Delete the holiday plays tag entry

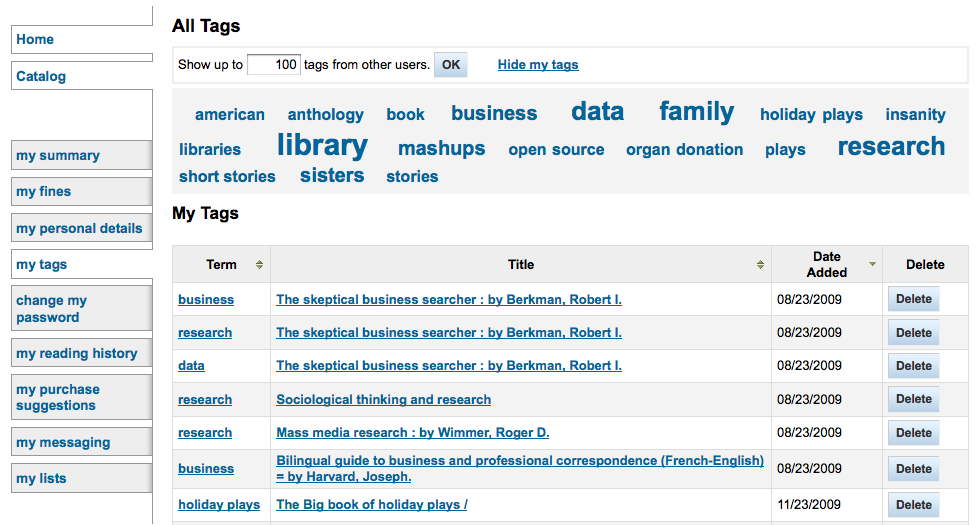(913, 505)
